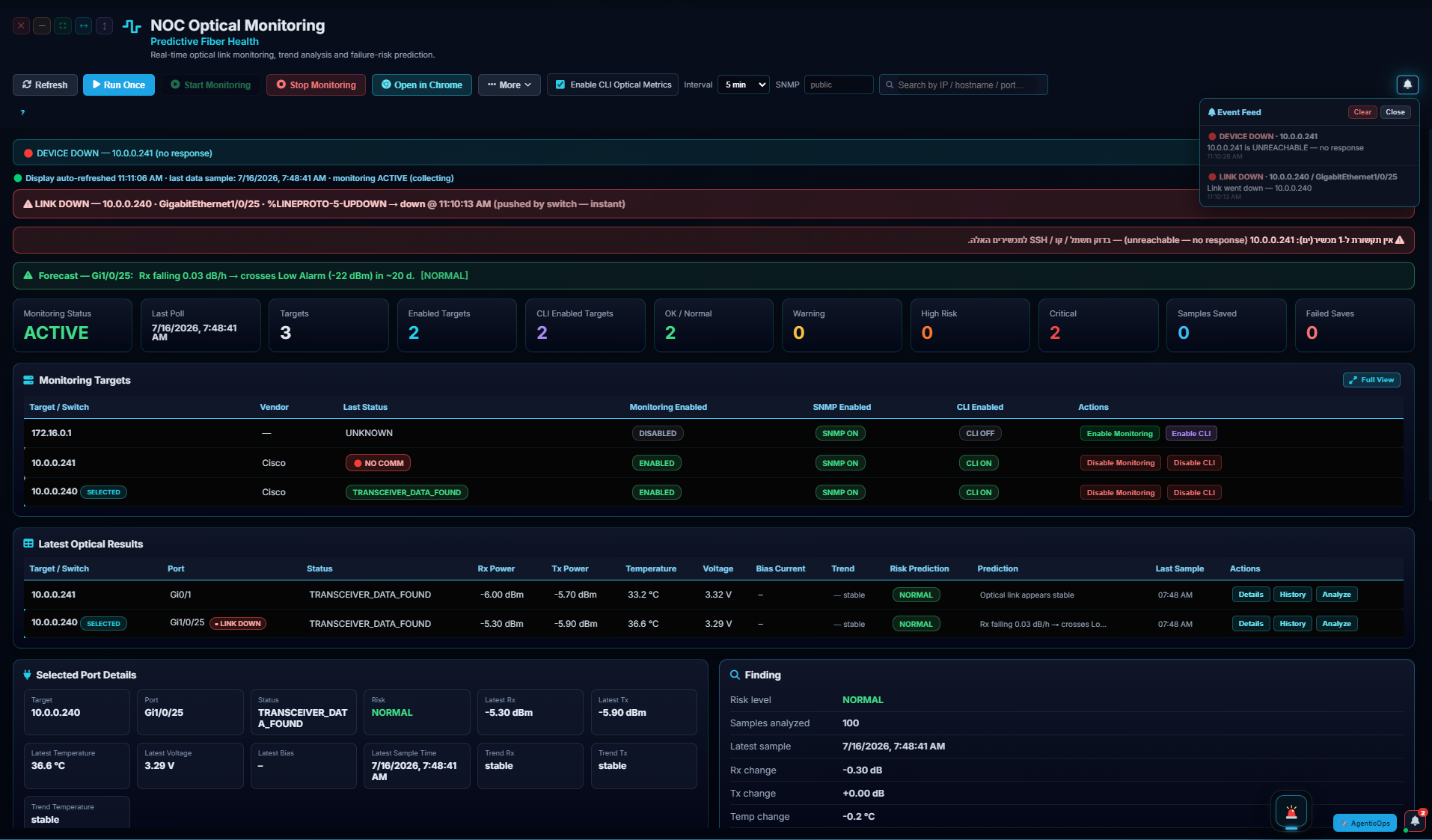Click the green fullscreen expand icon
The image size is (1432, 840).
point(63,26)
